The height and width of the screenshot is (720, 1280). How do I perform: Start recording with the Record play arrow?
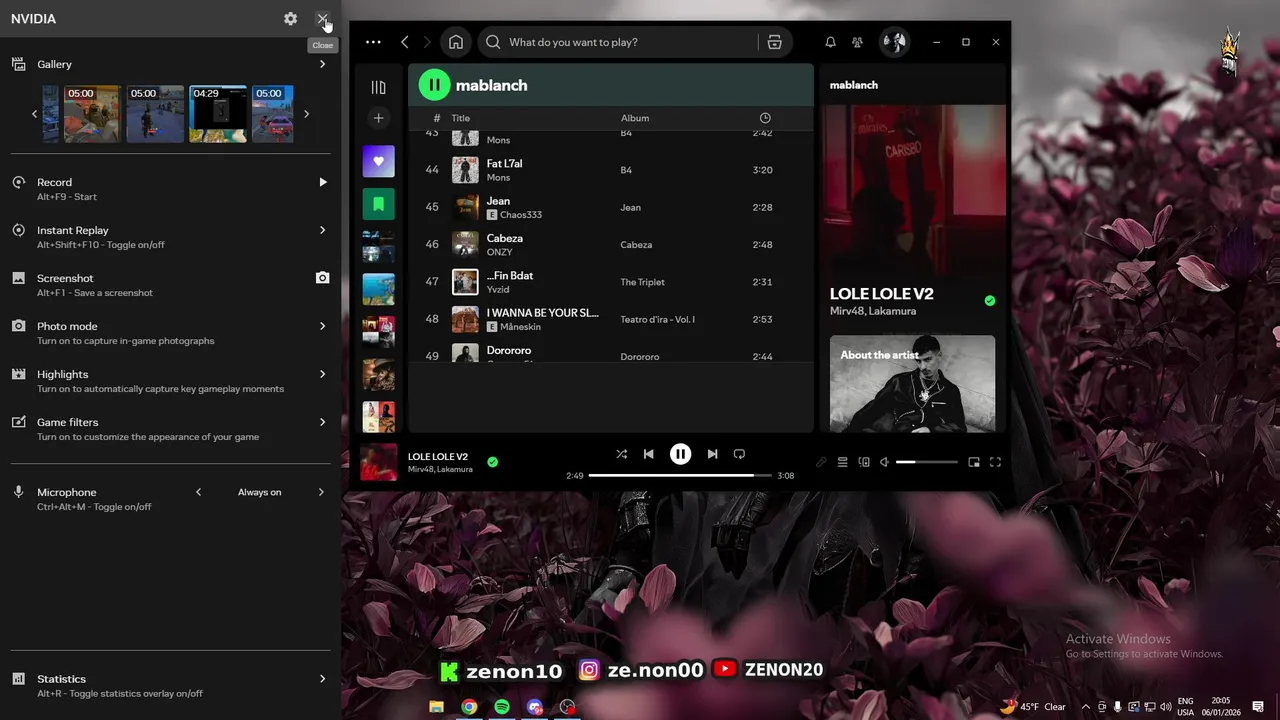click(322, 182)
